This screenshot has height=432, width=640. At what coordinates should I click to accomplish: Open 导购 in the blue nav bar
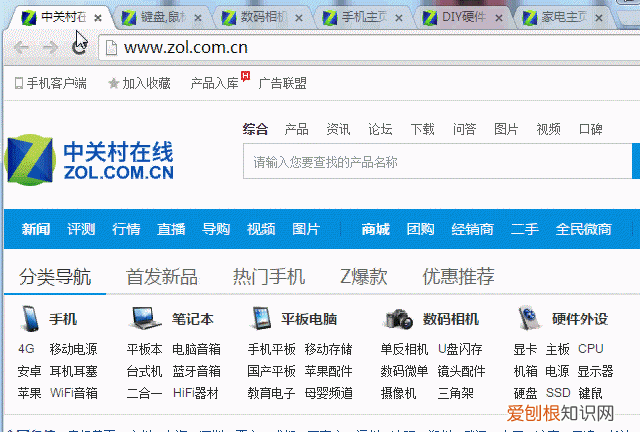click(216, 229)
